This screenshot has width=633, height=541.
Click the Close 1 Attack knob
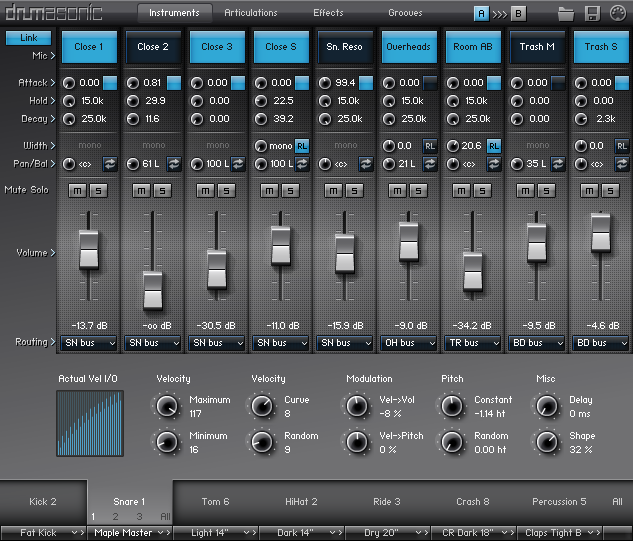point(69,83)
